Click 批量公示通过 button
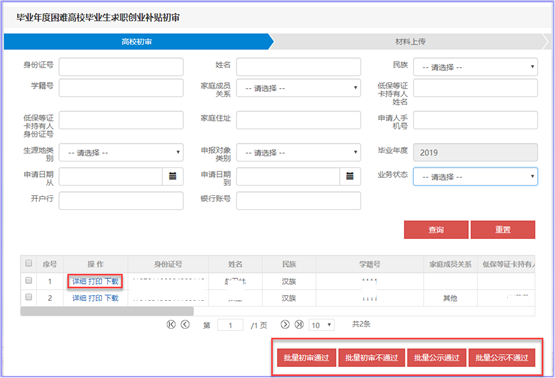 pos(437,357)
